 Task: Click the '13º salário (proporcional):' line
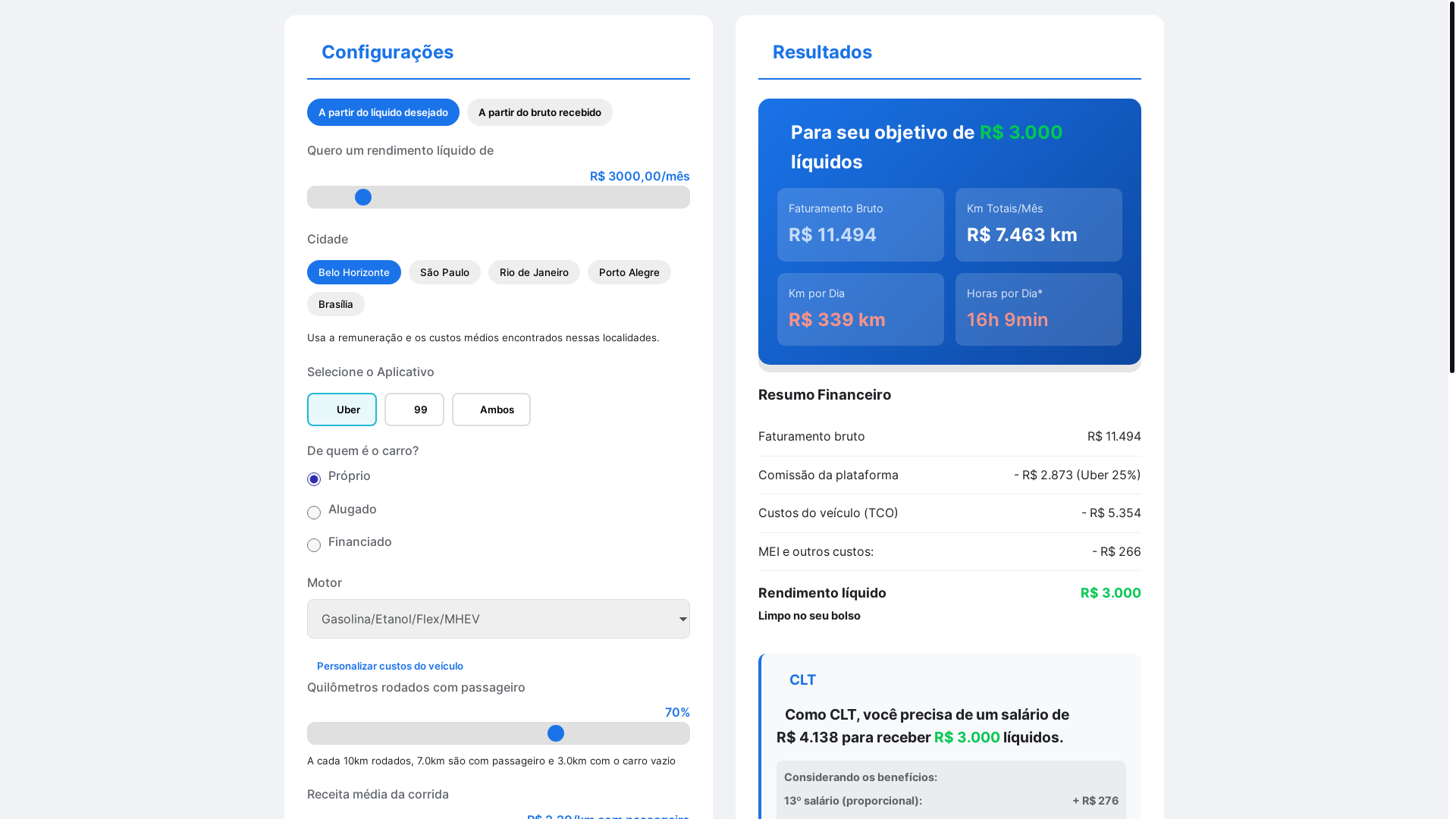pos(951,801)
